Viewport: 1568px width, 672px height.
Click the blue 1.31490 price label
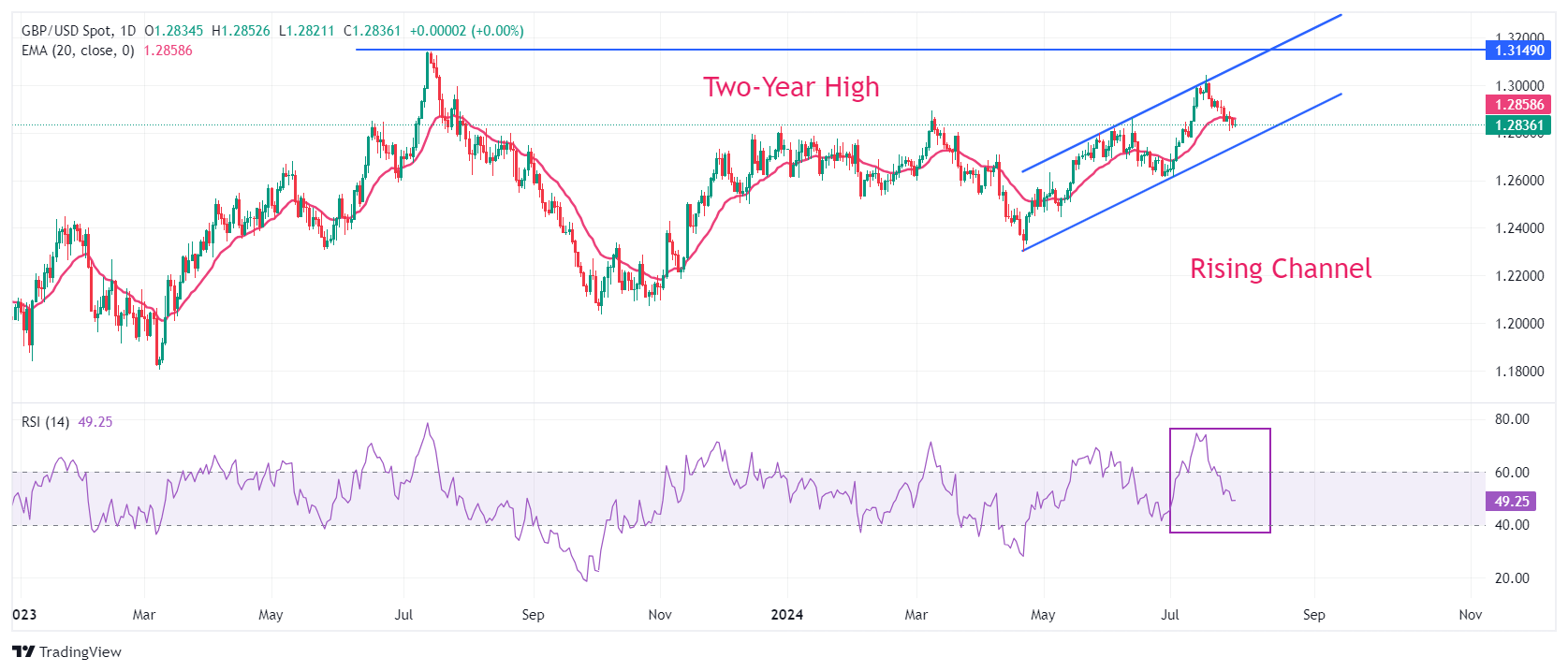1518,51
